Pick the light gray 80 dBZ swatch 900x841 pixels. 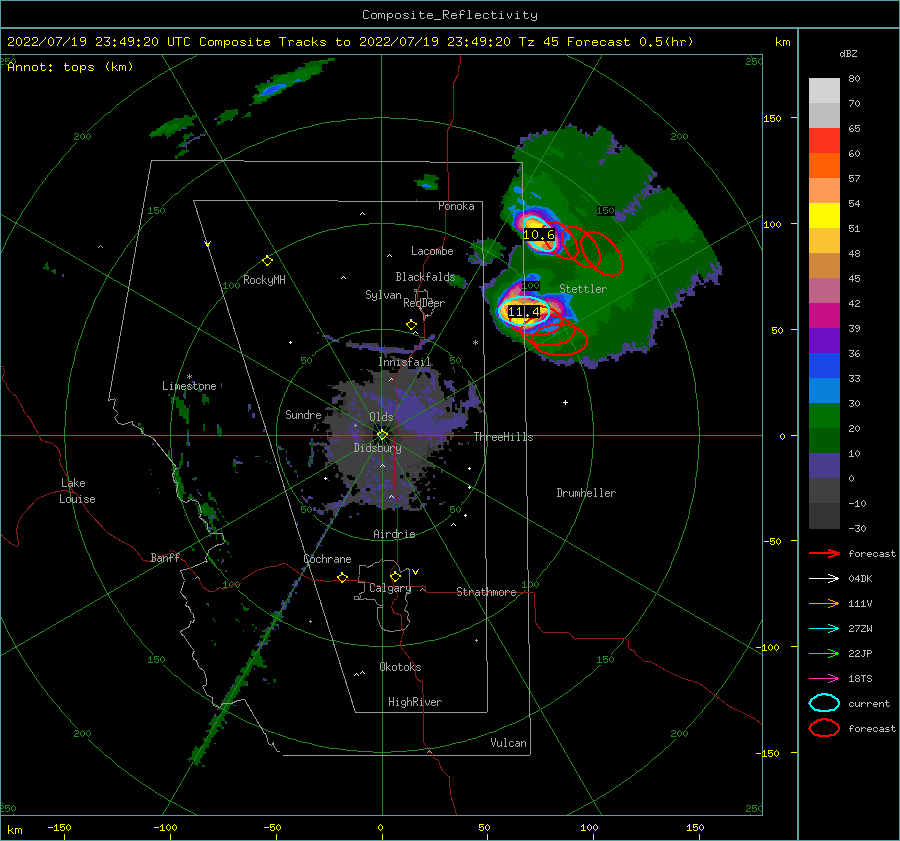tap(824, 91)
